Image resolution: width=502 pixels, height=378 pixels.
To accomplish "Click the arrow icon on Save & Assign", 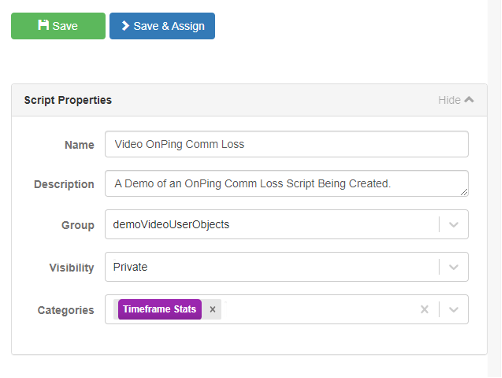I will tap(125, 26).
